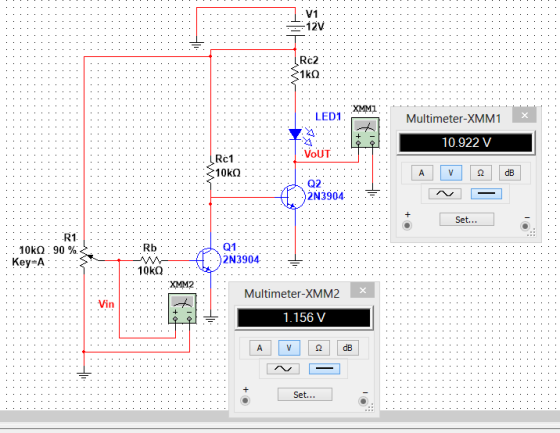Close the Multimeter-XMM1 window

pyautogui.click(x=524, y=115)
